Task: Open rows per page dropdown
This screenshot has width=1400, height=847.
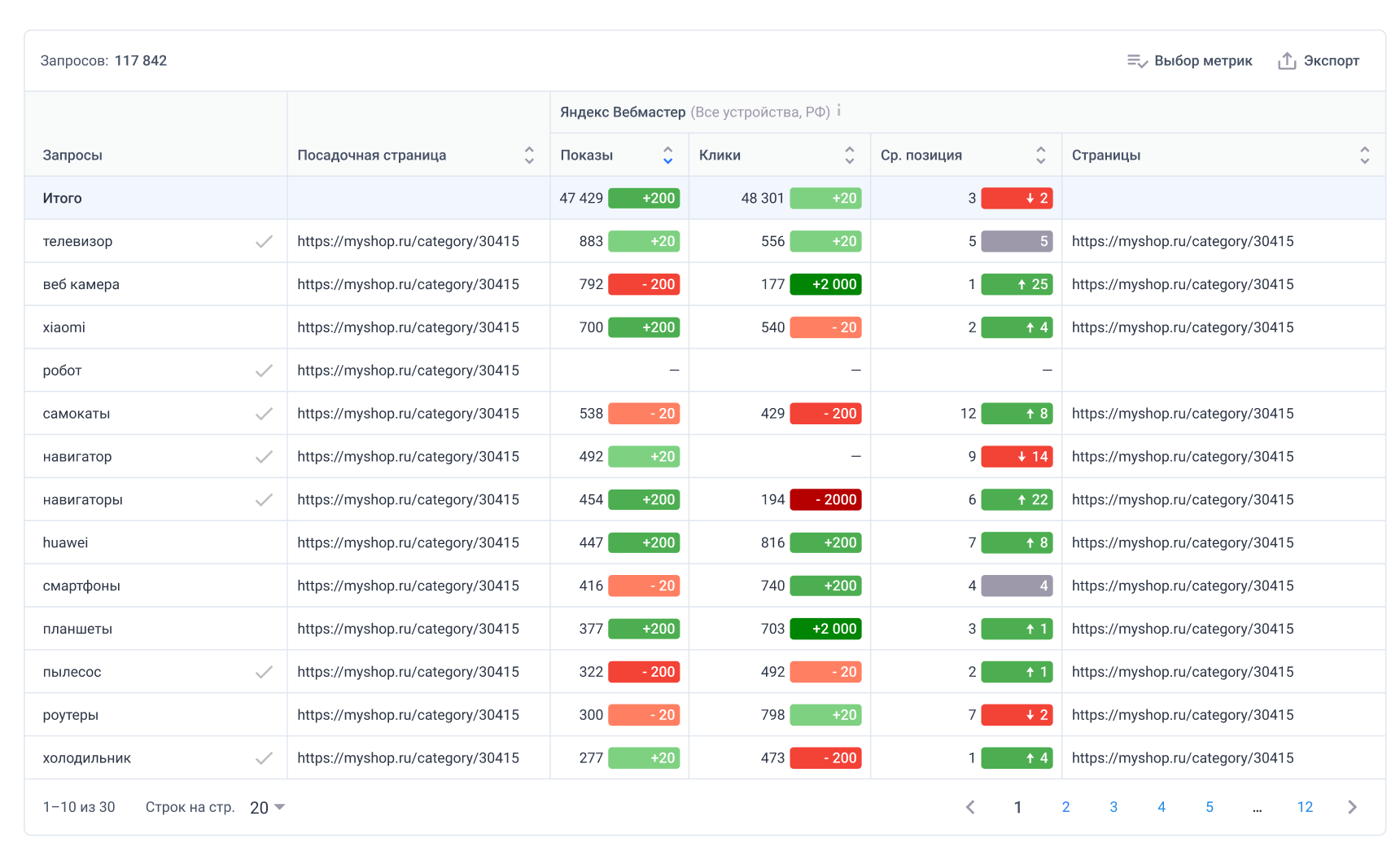Action: click(268, 807)
